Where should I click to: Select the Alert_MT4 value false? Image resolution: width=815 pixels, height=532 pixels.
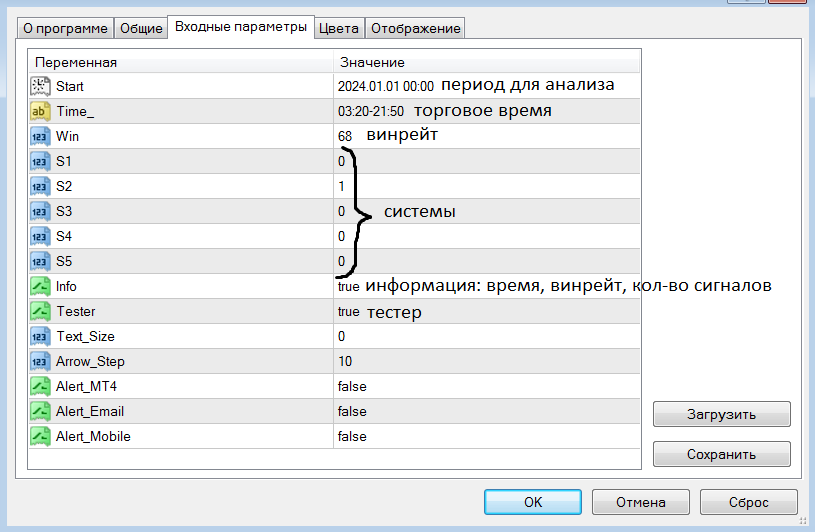(352, 387)
